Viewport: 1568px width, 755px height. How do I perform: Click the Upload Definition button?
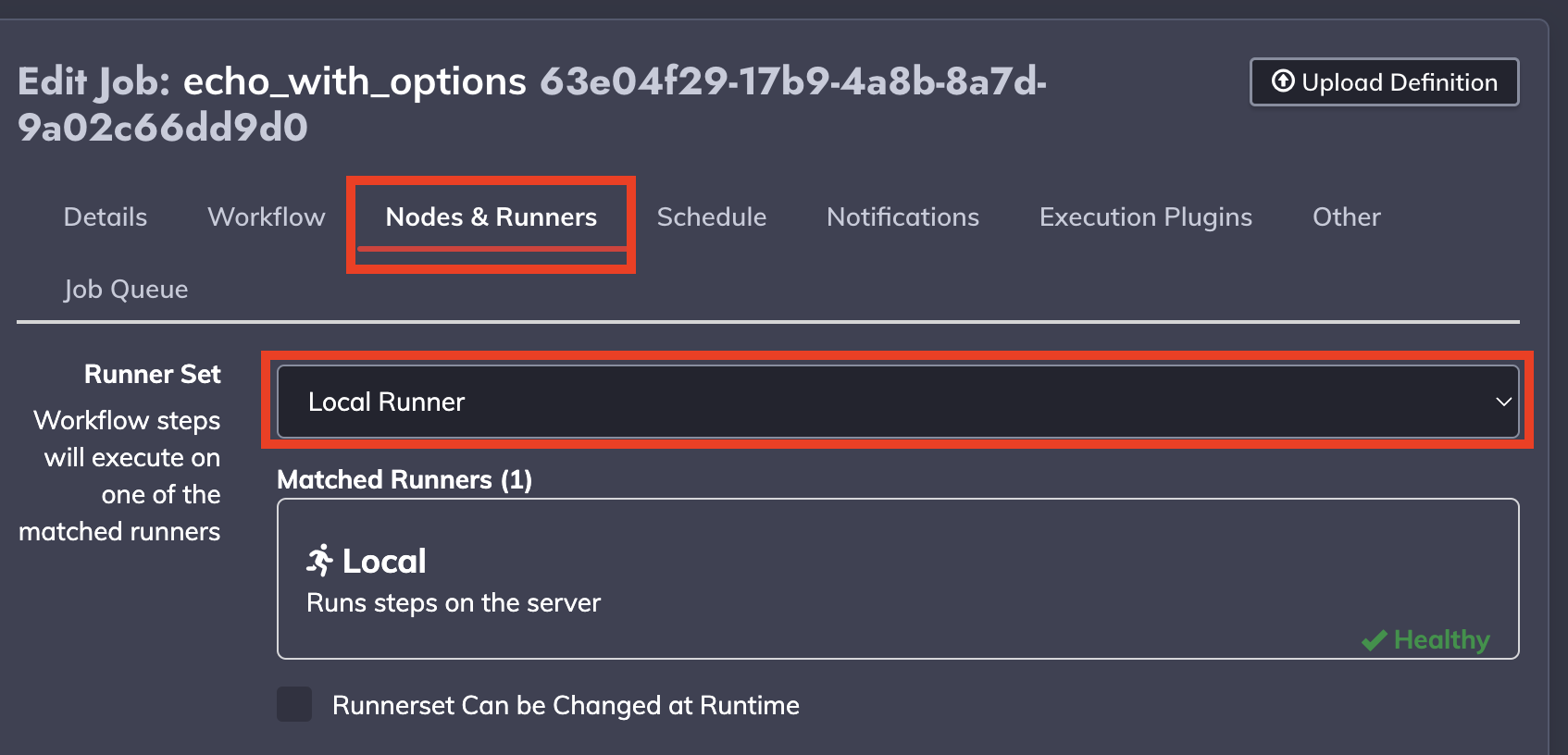(x=1384, y=82)
